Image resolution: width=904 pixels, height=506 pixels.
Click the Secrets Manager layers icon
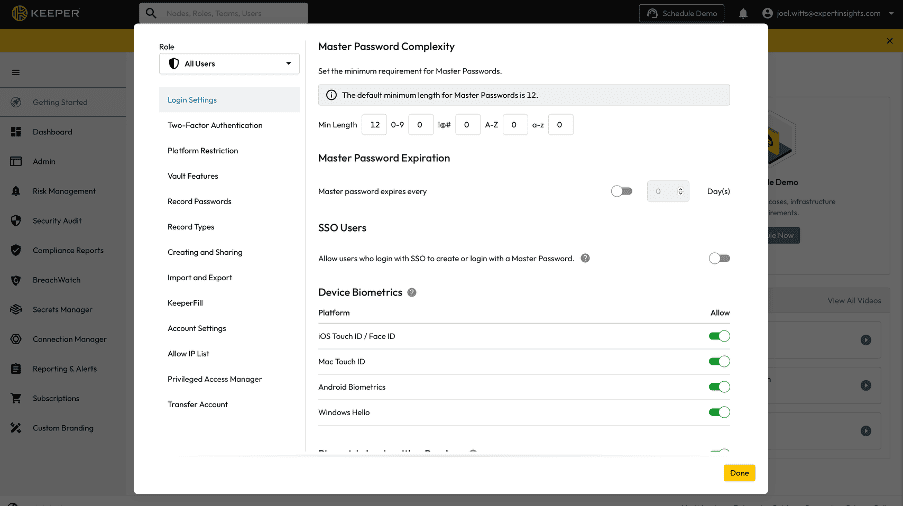16,309
